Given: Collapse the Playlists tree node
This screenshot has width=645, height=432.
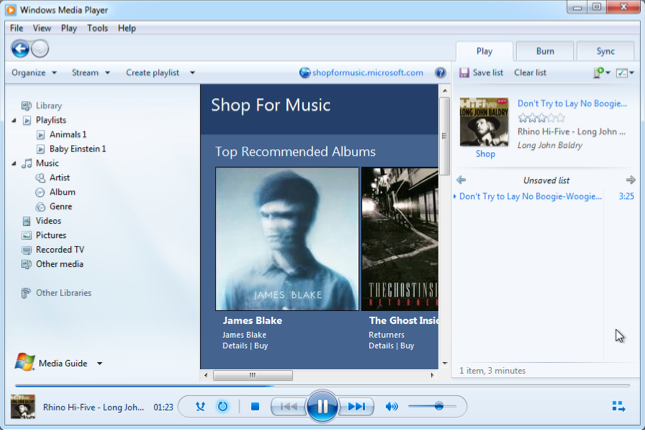Looking at the screenshot, I should click(14, 121).
